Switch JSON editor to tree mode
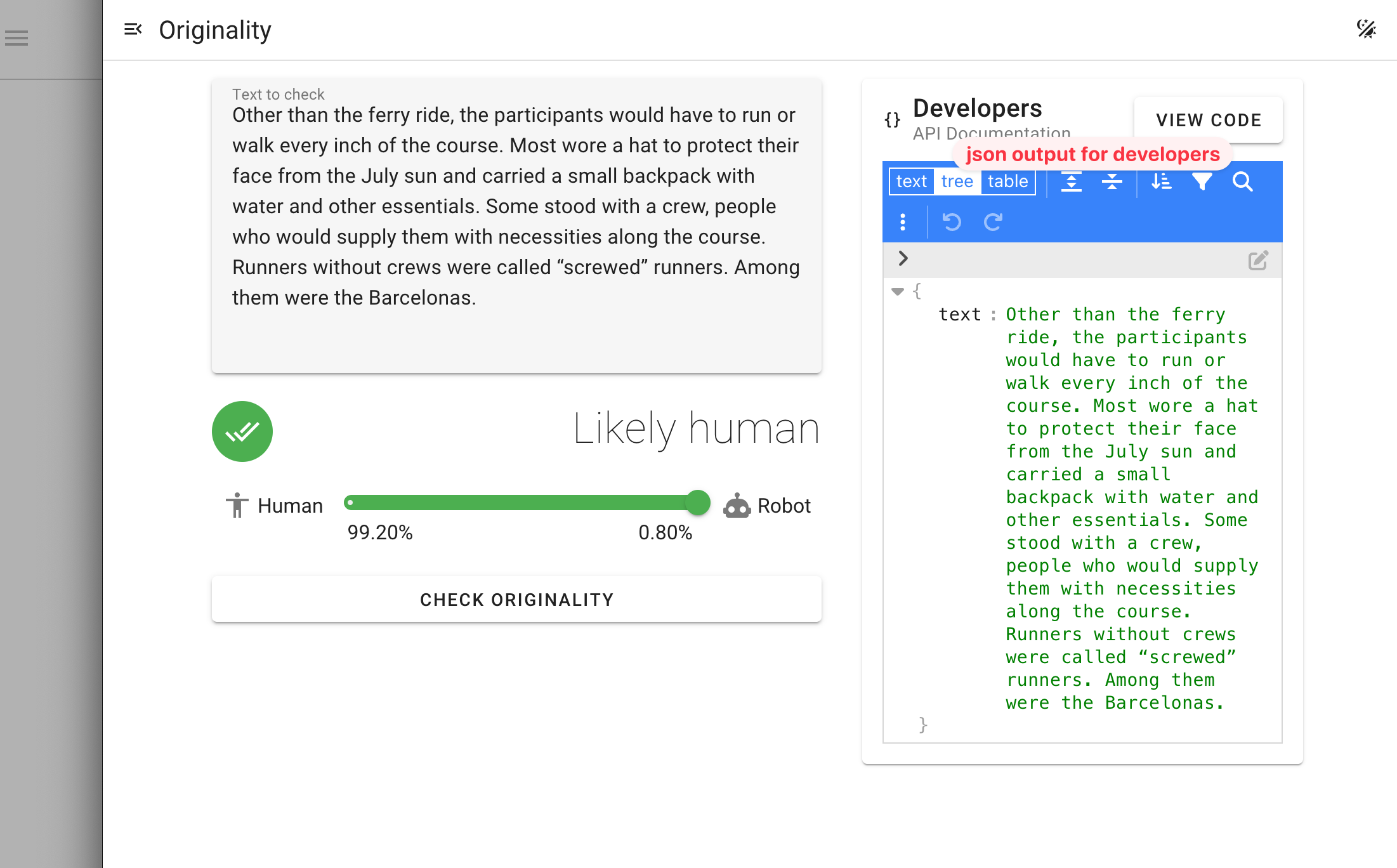 click(957, 182)
